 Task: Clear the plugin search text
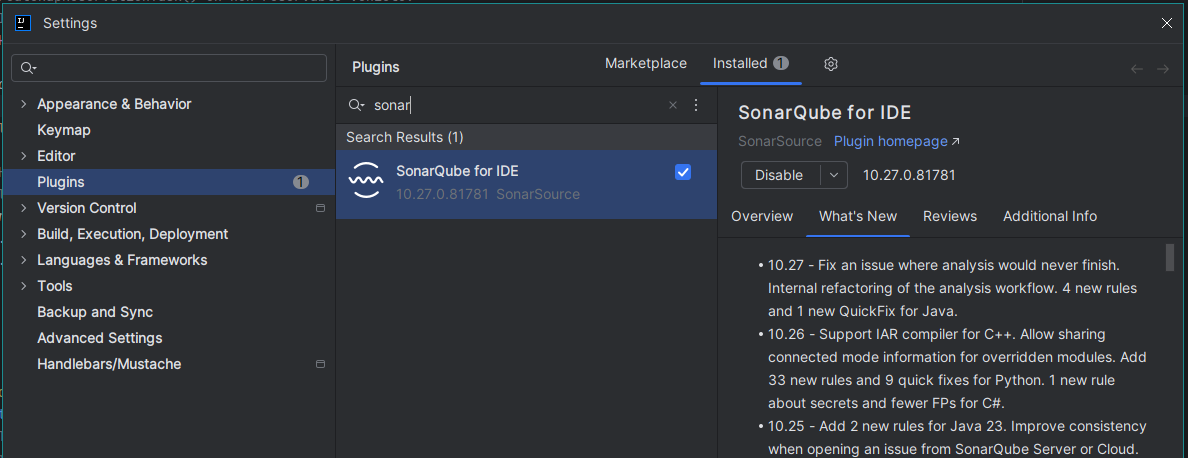[x=673, y=105]
